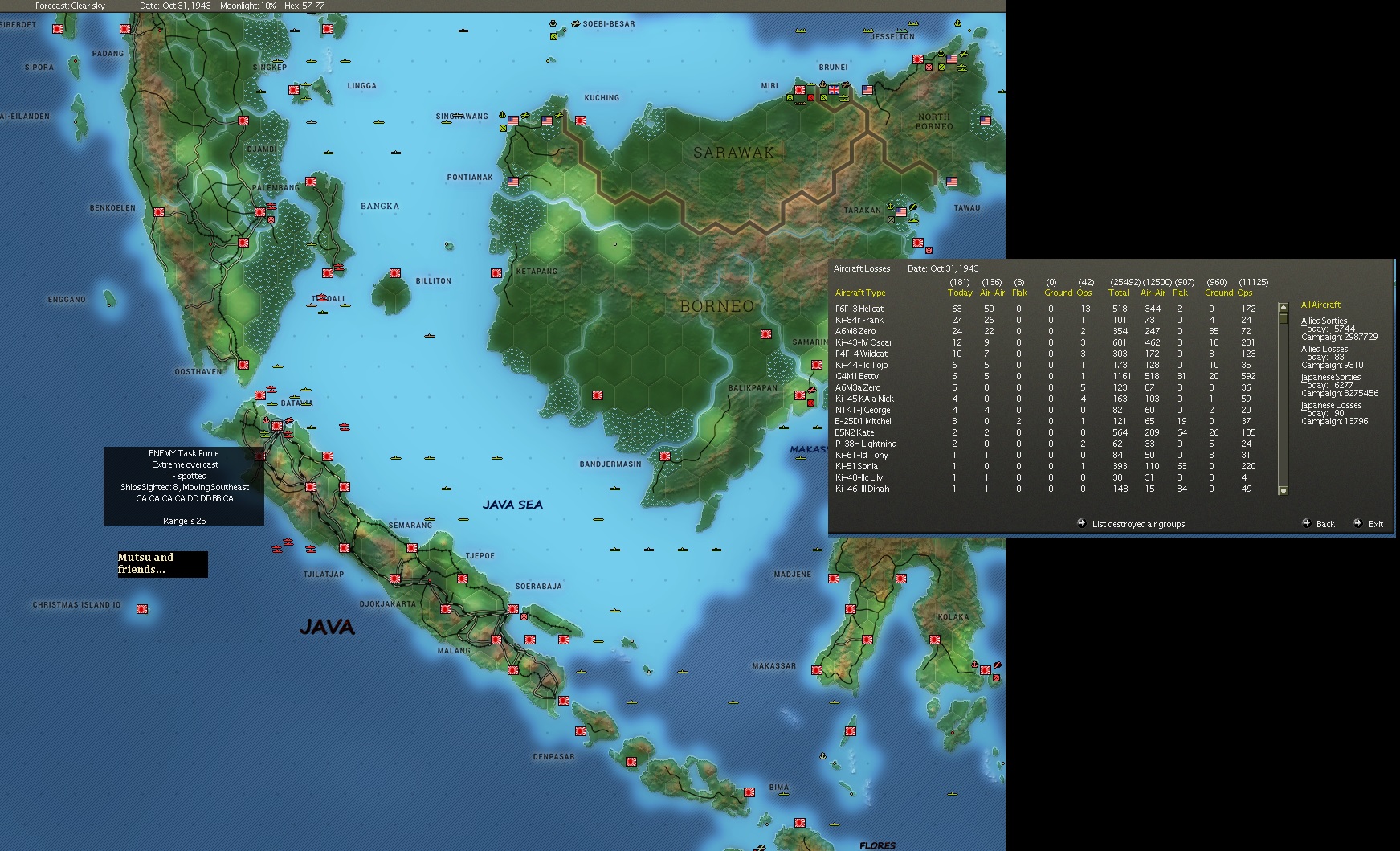
Task: Sort losses by the Aircraft Type column
Action: (860, 293)
